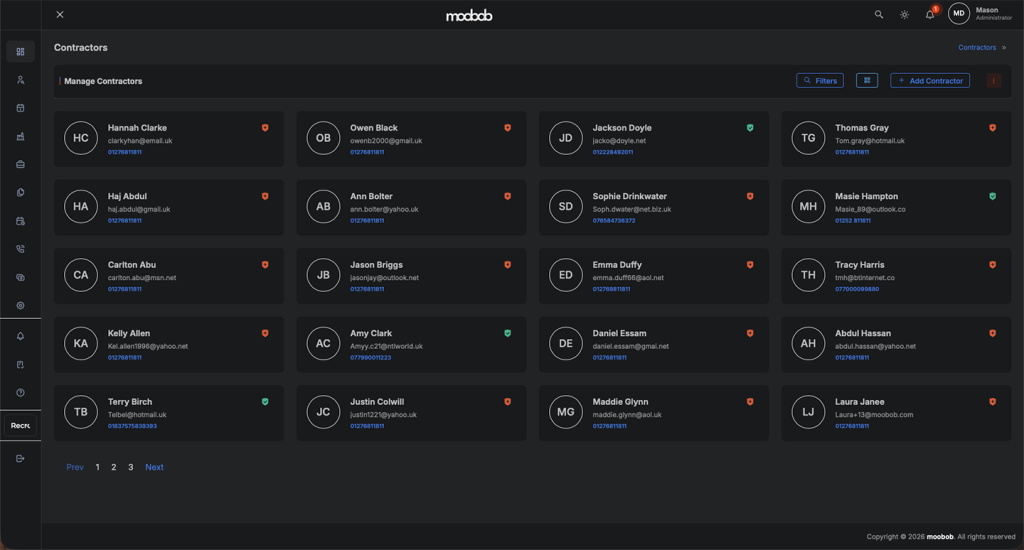Click Jackson Doyle's green shield status badge
The image size is (1024, 550).
coord(750,128)
